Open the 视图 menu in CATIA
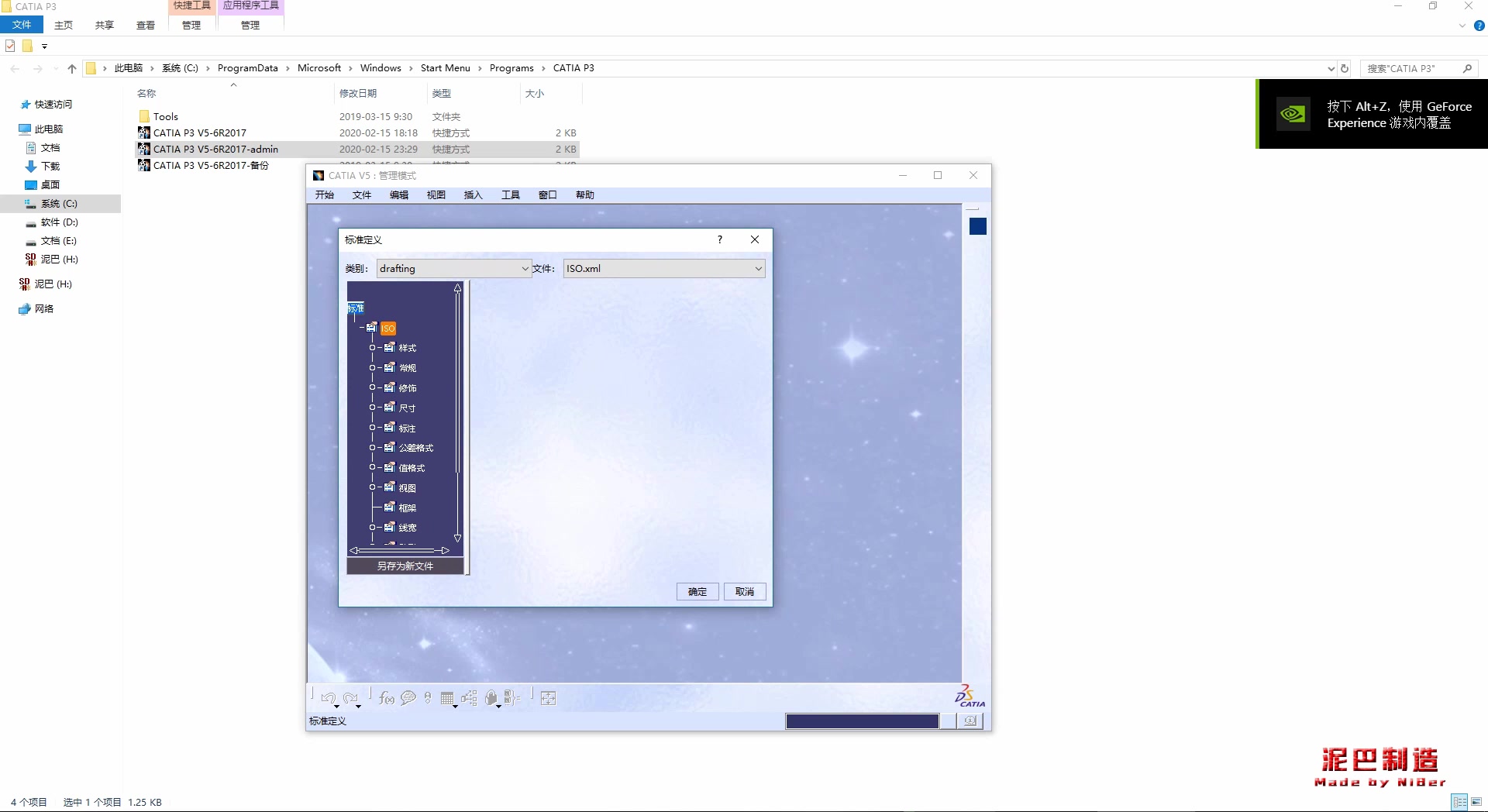 click(x=436, y=195)
